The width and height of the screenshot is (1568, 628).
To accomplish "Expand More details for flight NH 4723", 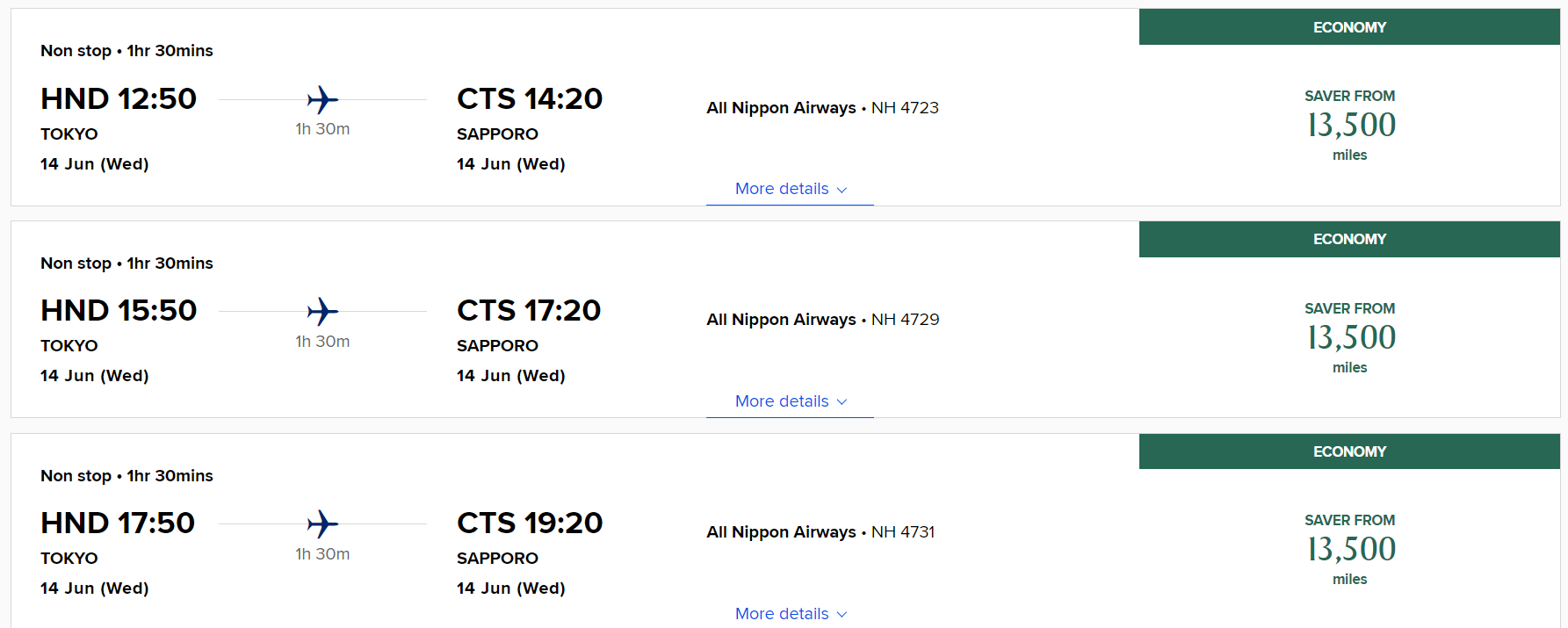I will (x=790, y=189).
